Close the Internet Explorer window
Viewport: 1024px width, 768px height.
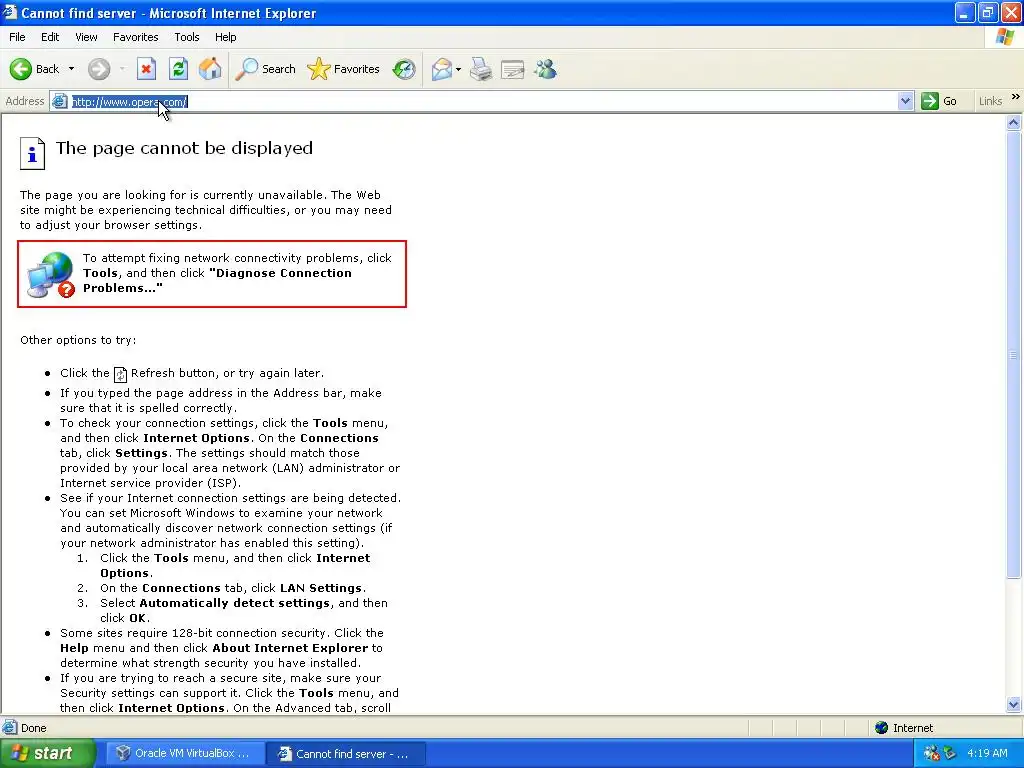[1011, 12]
